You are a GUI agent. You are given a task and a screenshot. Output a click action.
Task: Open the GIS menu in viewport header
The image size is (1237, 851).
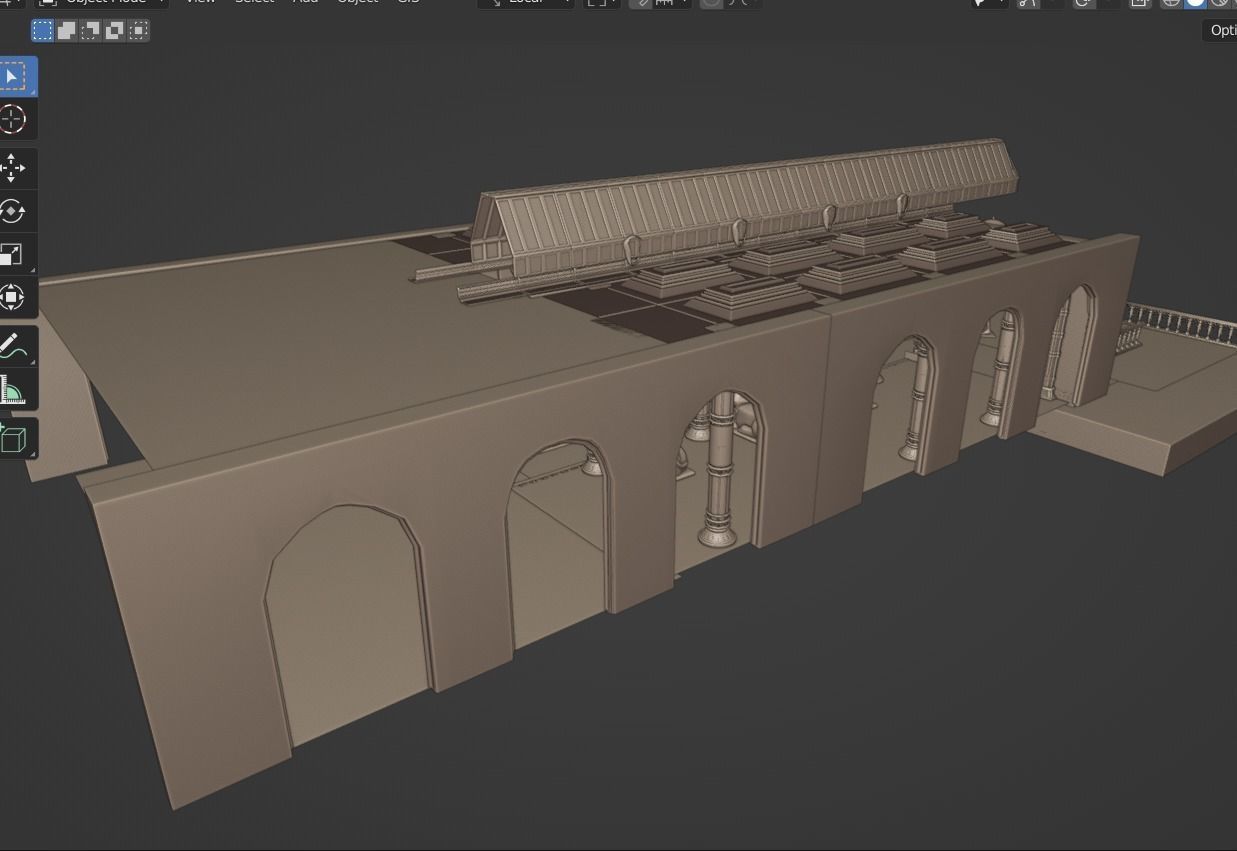pos(408,3)
